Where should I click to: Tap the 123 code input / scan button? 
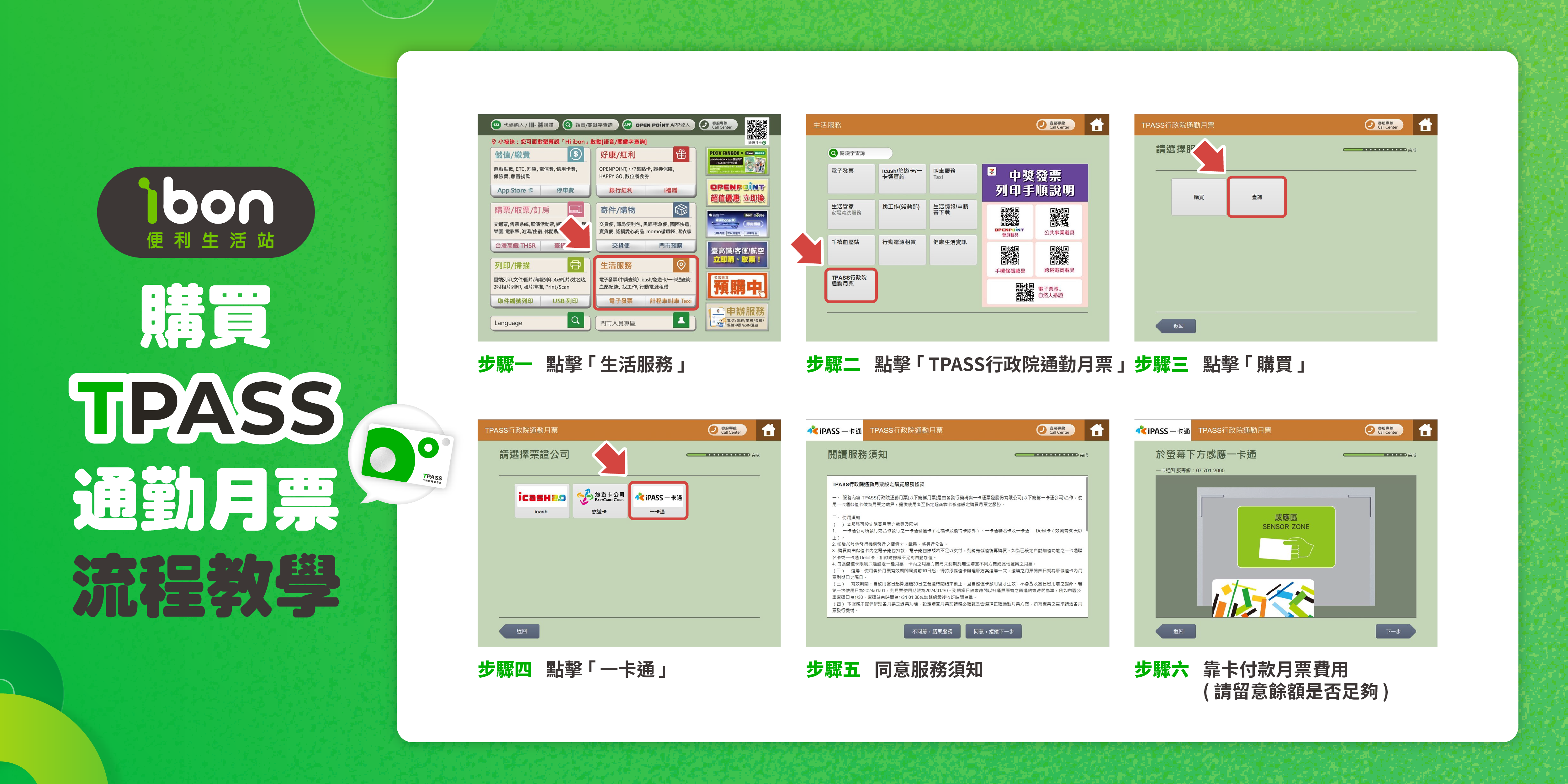[x=524, y=125]
